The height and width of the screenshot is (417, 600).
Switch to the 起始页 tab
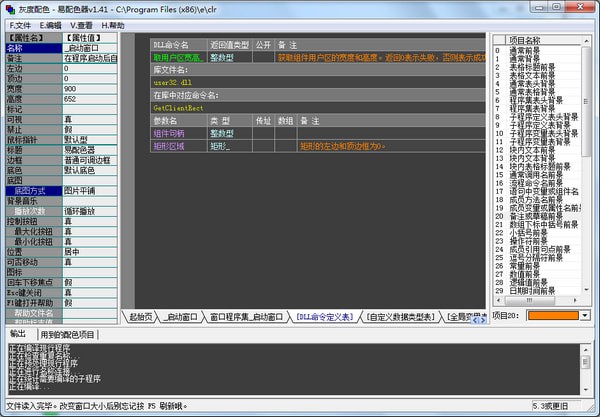tap(140, 317)
